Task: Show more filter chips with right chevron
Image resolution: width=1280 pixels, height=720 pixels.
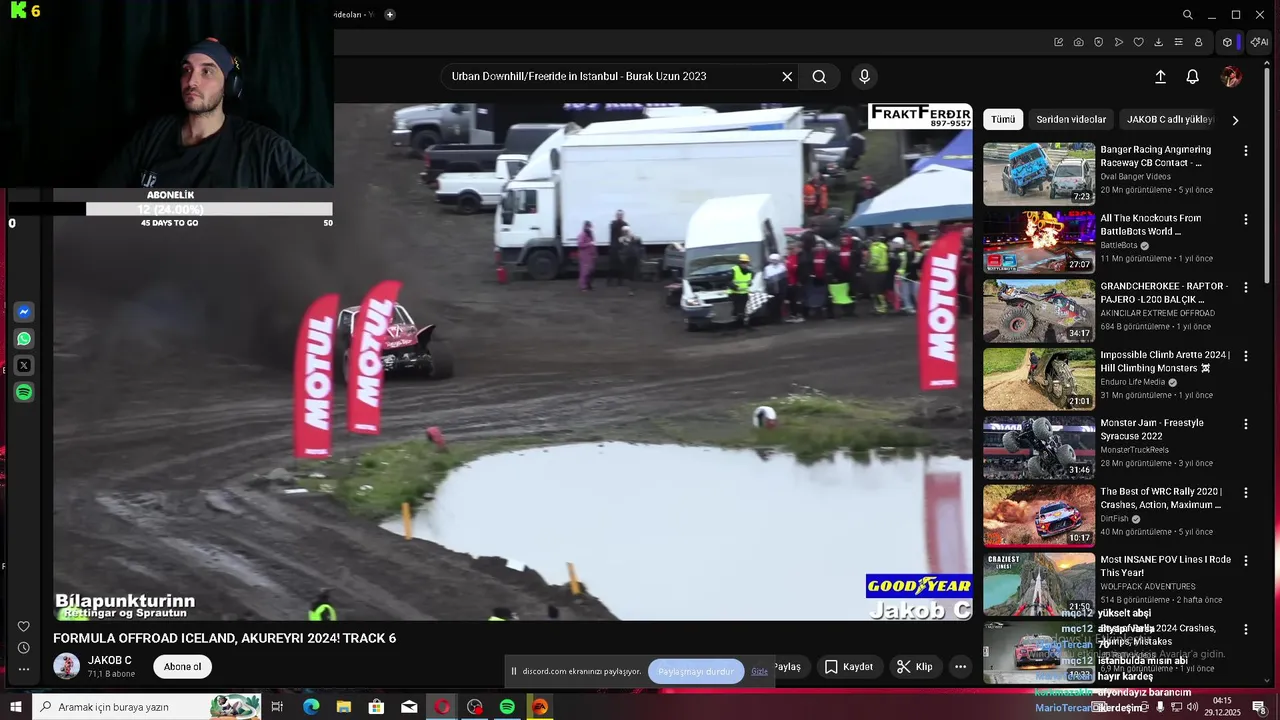Action: (x=1235, y=120)
